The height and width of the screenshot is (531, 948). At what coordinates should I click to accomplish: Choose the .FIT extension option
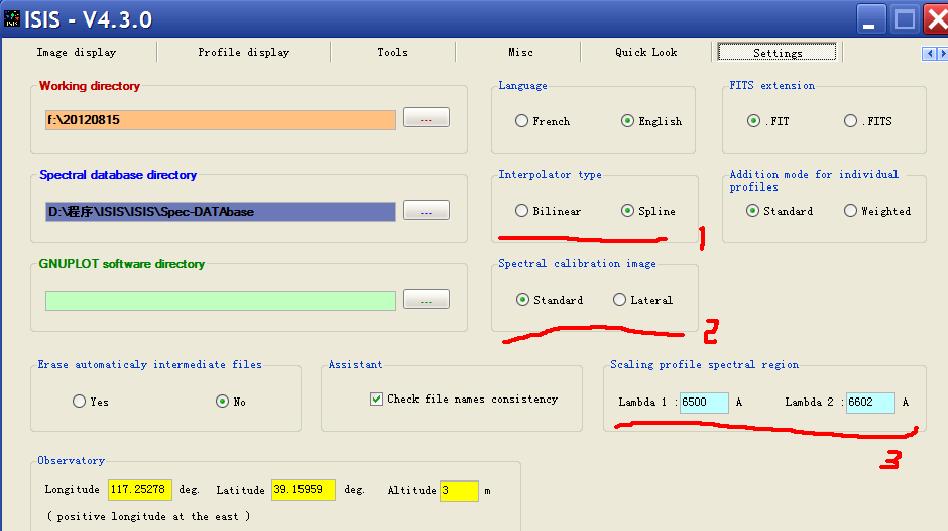(753, 120)
